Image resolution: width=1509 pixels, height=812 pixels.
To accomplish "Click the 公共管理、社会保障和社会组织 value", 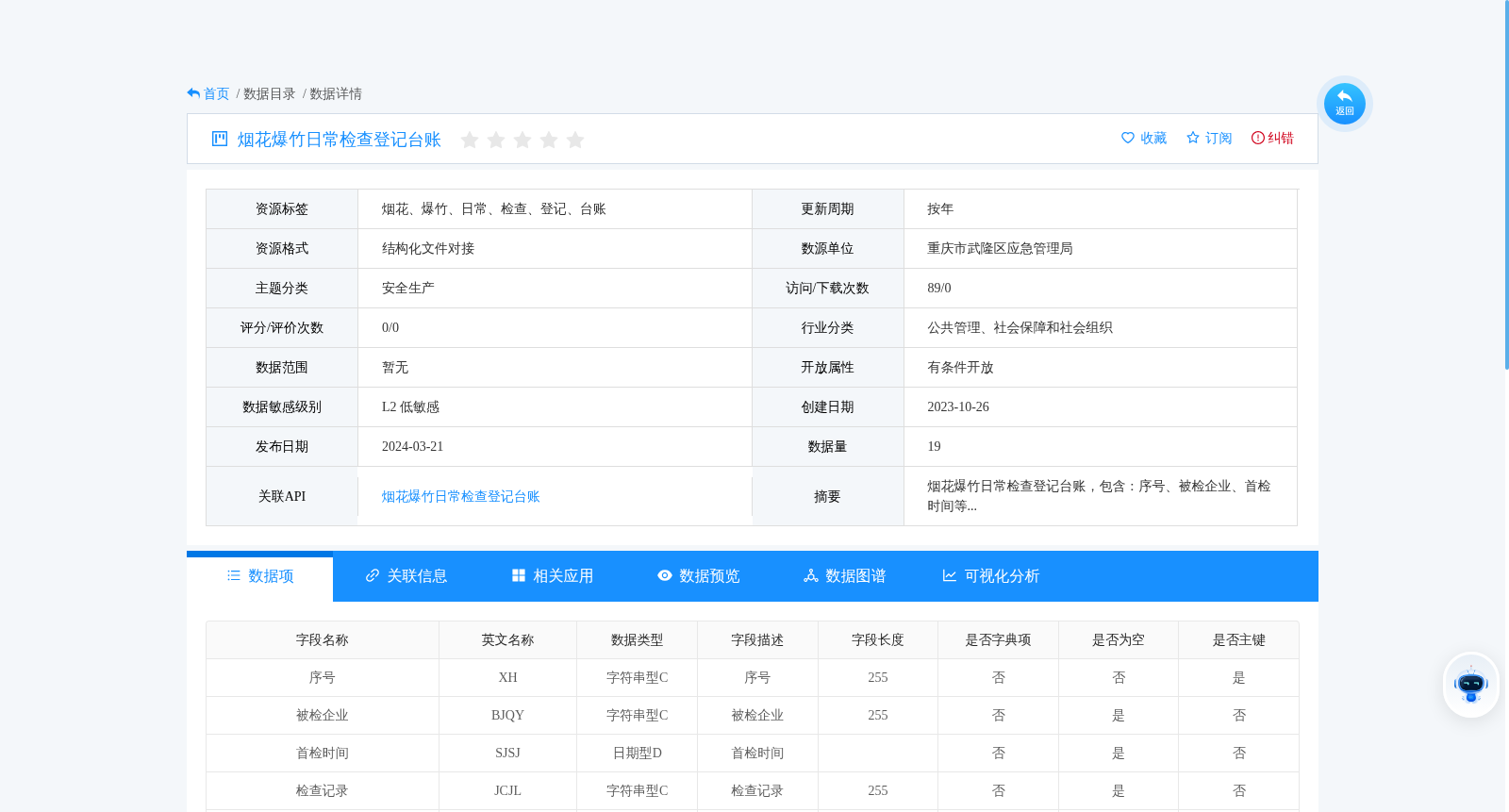I will pyautogui.click(x=1020, y=327).
